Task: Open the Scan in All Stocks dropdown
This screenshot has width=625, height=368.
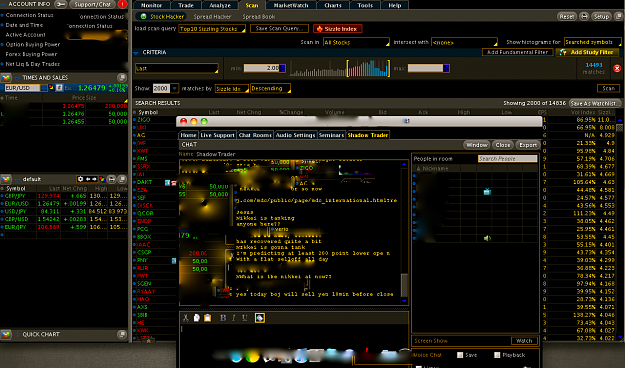Action: (x=356, y=42)
